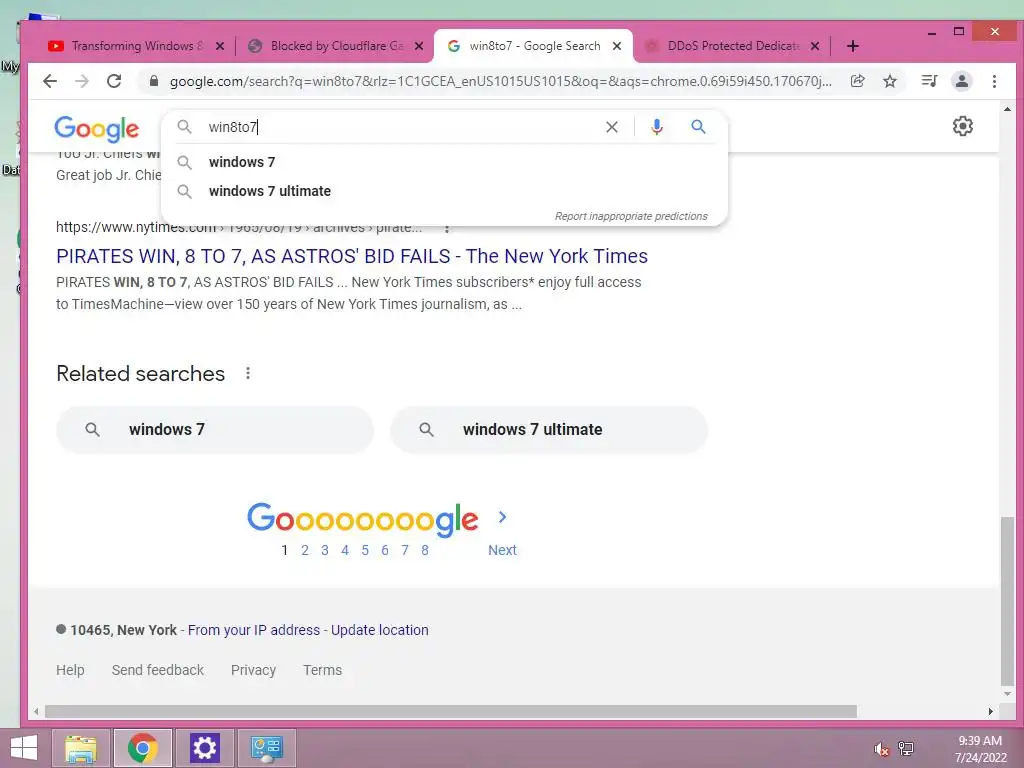
Task: Open the Terms footer link
Action: pyautogui.click(x=323, y=670)
